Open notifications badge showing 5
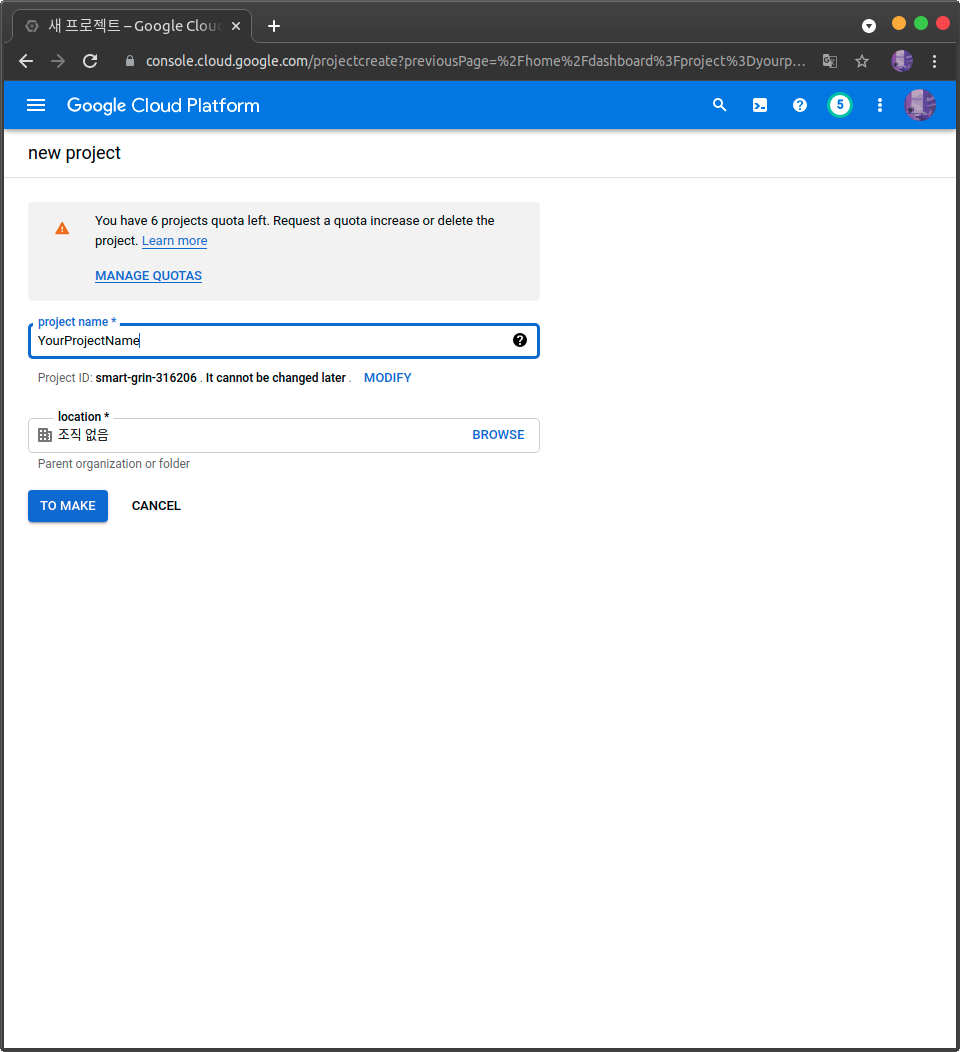This screenshot has width=960, height=1052. coord(839,105)
